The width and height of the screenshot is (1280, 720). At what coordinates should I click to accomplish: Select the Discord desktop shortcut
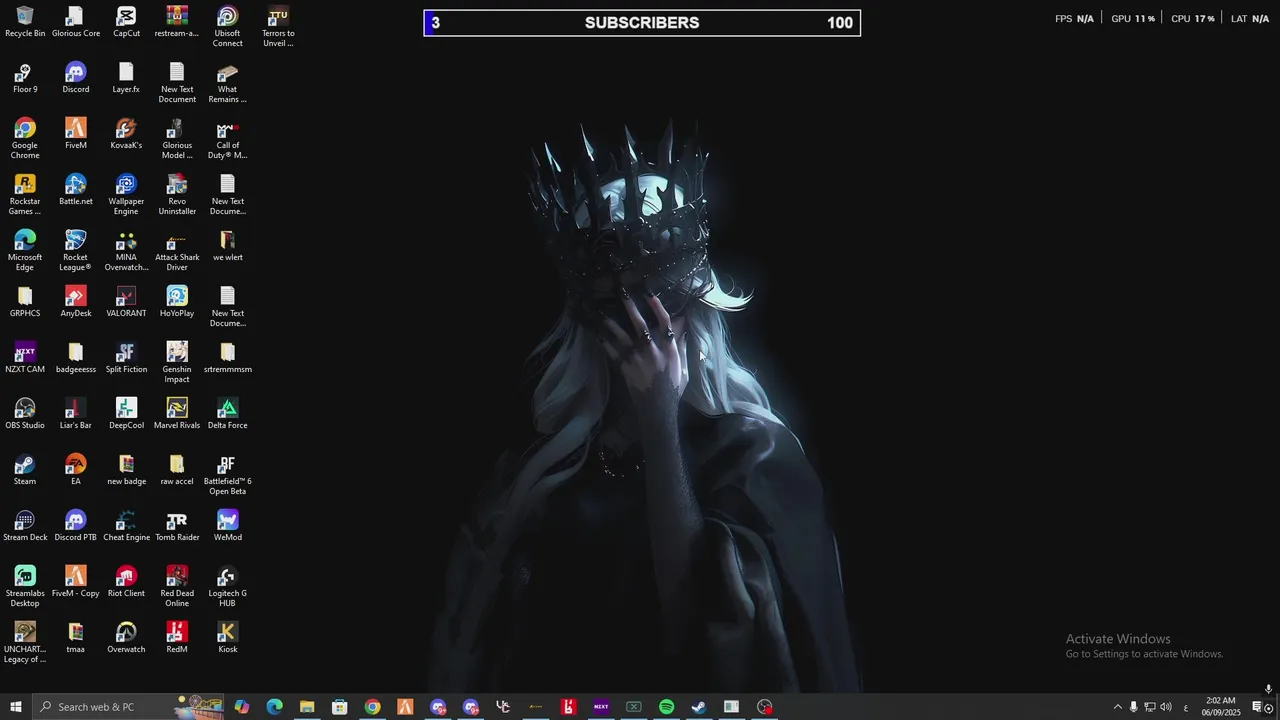point(76,78)
